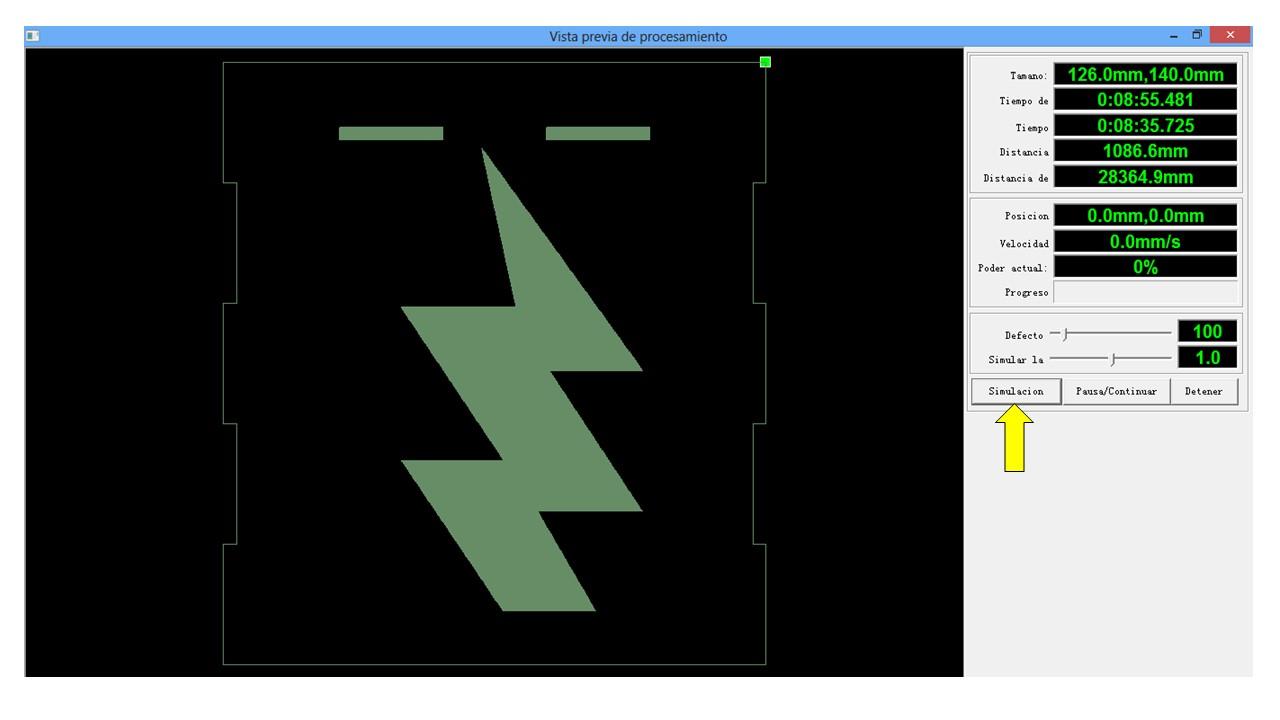The height and width of the screenshot is (720, 1280).
Task: Click the Simular la value field showing 1.0
Action: tap(1208, 358)
